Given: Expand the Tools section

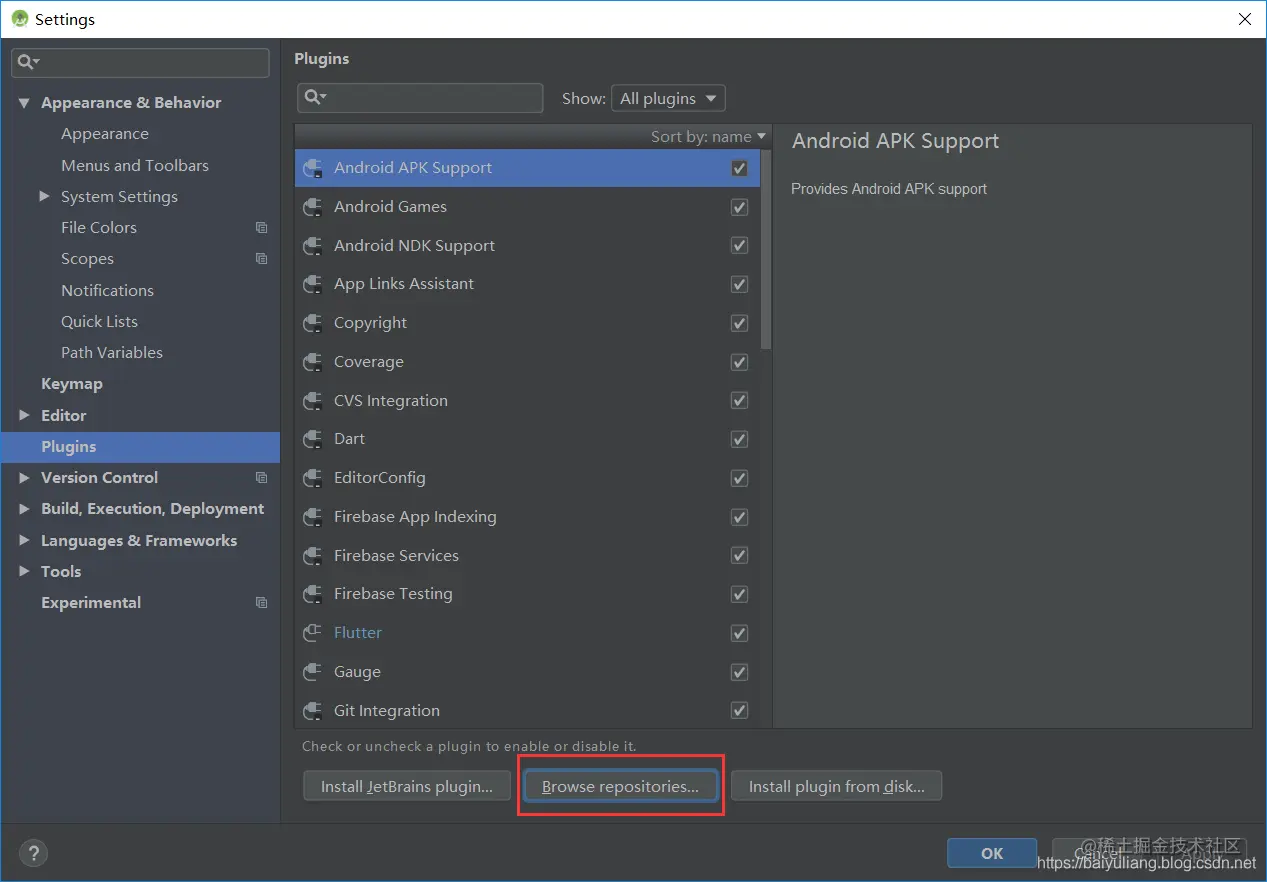Looking at the screenshot, I should (24, 572).
